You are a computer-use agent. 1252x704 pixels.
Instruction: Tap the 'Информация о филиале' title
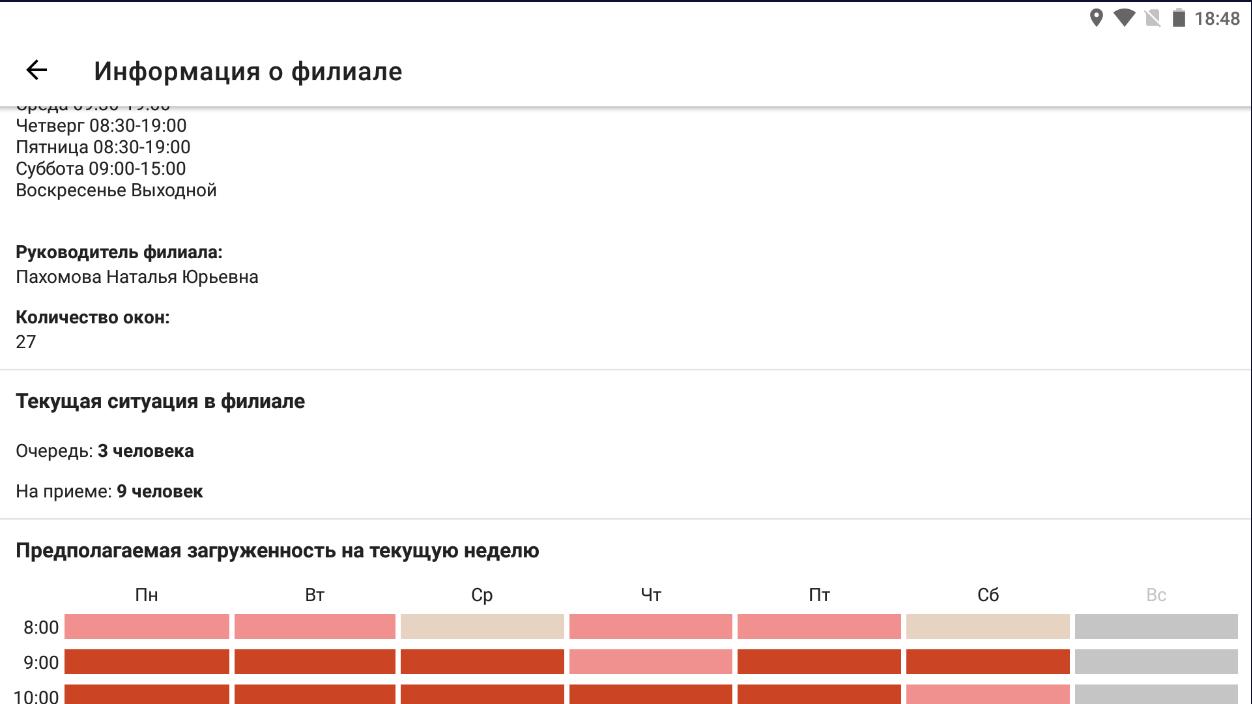(x=248, y=71)
